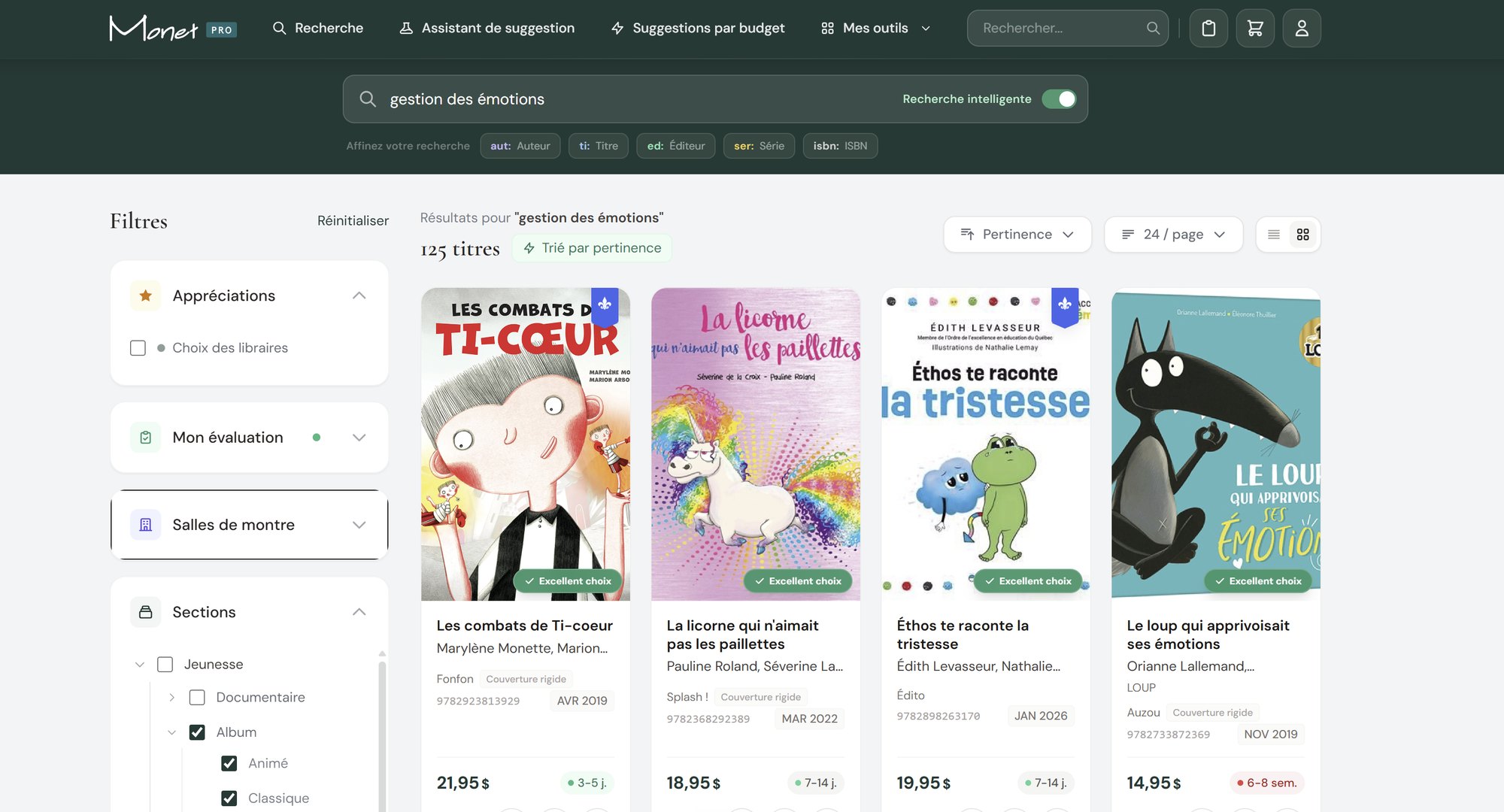This screenshot has height=812, width=1504.
Task: Click the 21,95 $ price
Action: click(x=463, y=783)
